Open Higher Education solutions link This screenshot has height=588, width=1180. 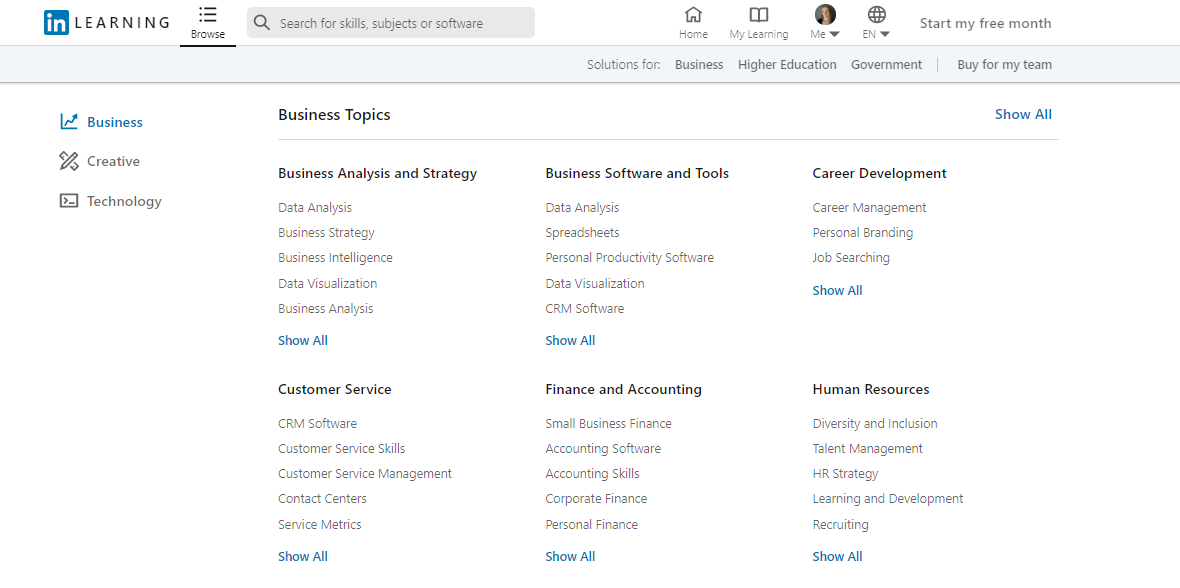(787, 65)
